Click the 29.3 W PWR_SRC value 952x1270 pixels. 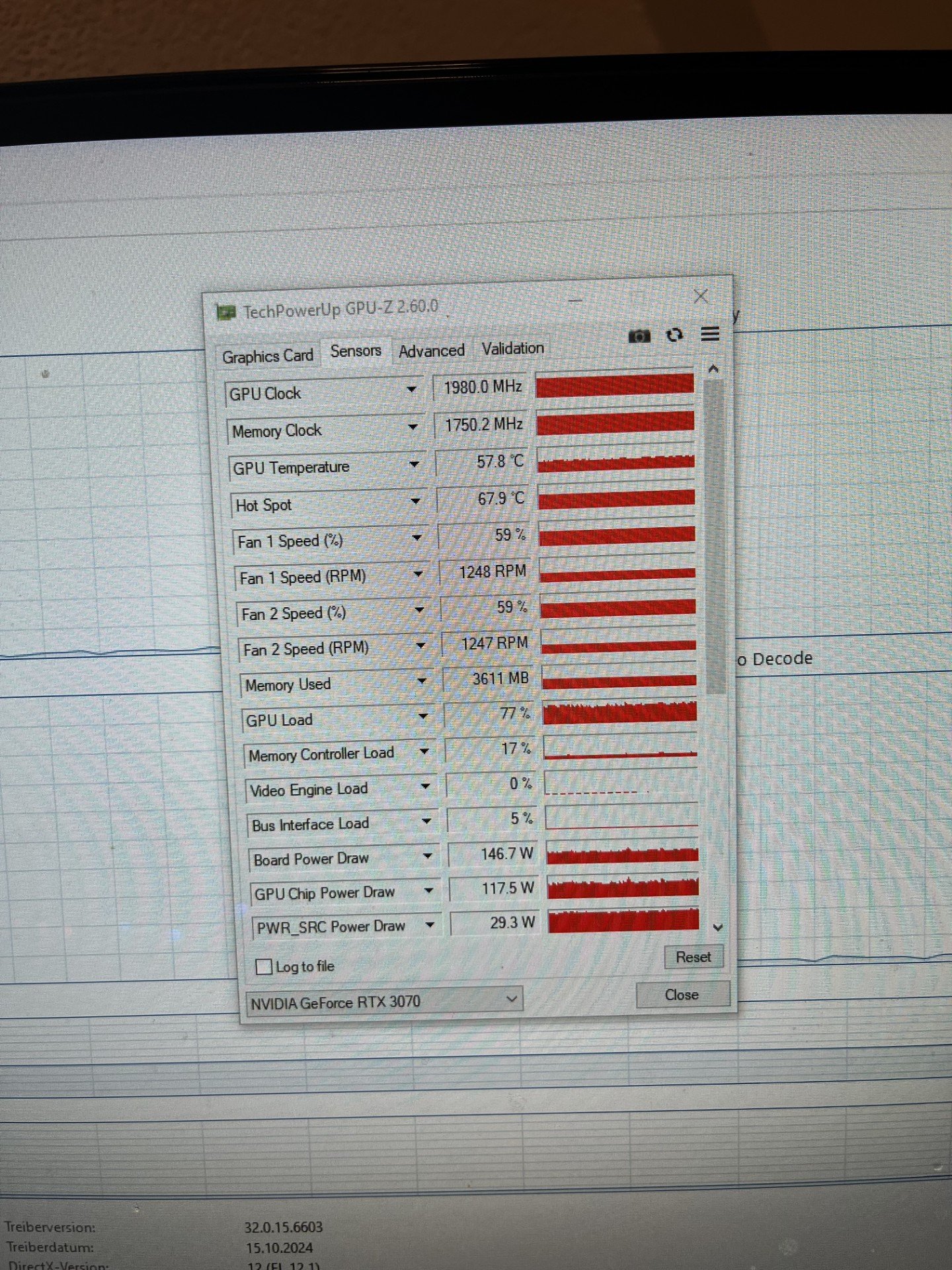coord(512,923)
